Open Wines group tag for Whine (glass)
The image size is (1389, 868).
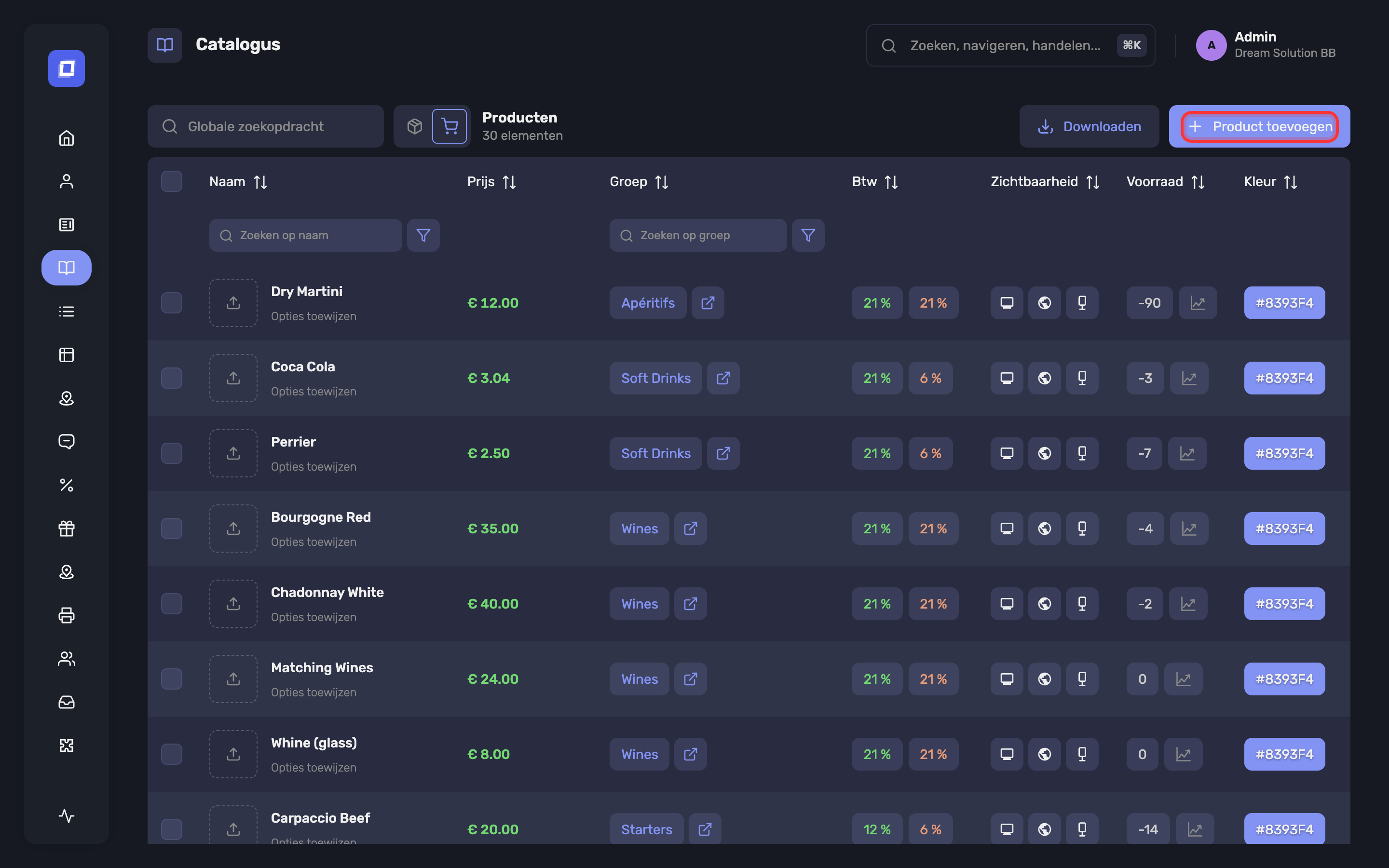pos(640,754)
